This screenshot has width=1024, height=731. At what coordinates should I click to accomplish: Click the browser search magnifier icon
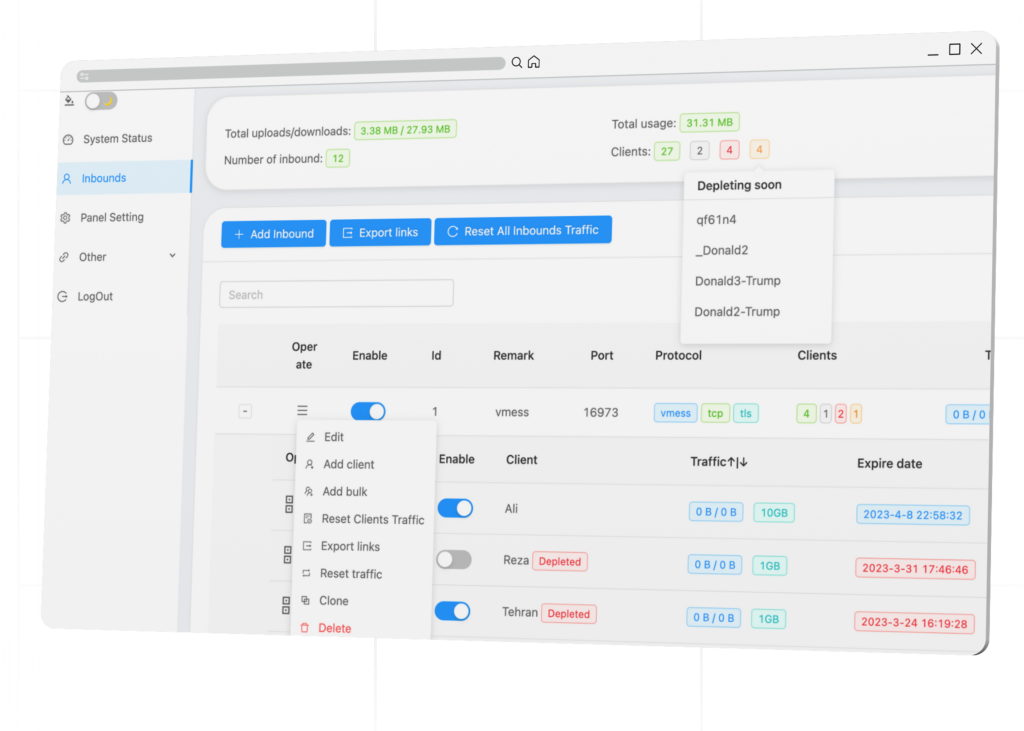click(x=517, y=62)
